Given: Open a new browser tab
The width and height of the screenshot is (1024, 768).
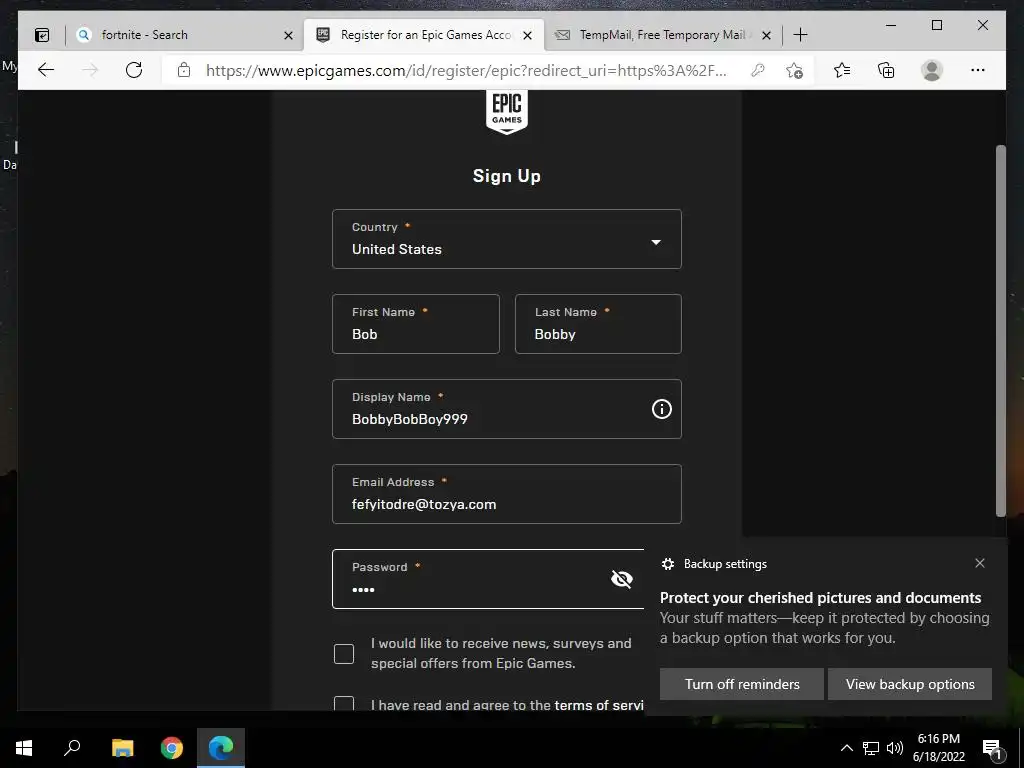Looking at the screenshot, I should click(x=800, y=35).
